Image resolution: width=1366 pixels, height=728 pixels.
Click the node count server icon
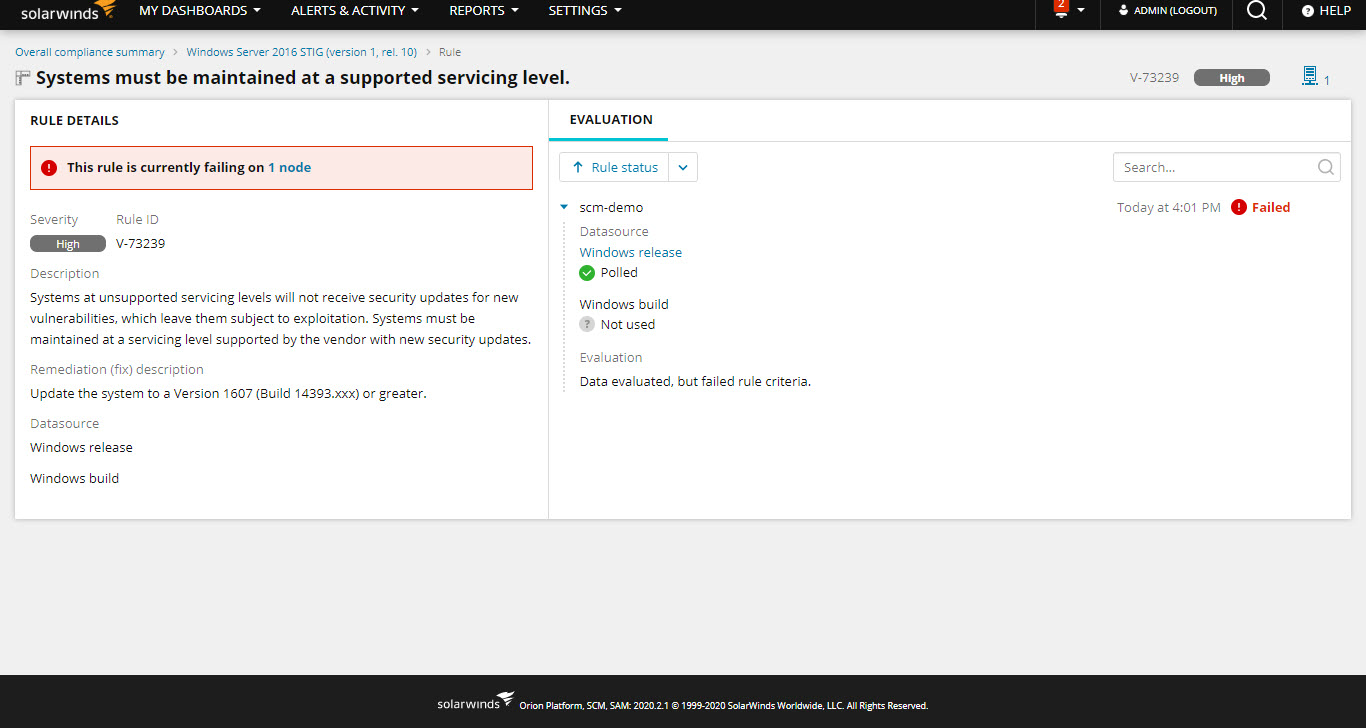(x=1309, y=76)
